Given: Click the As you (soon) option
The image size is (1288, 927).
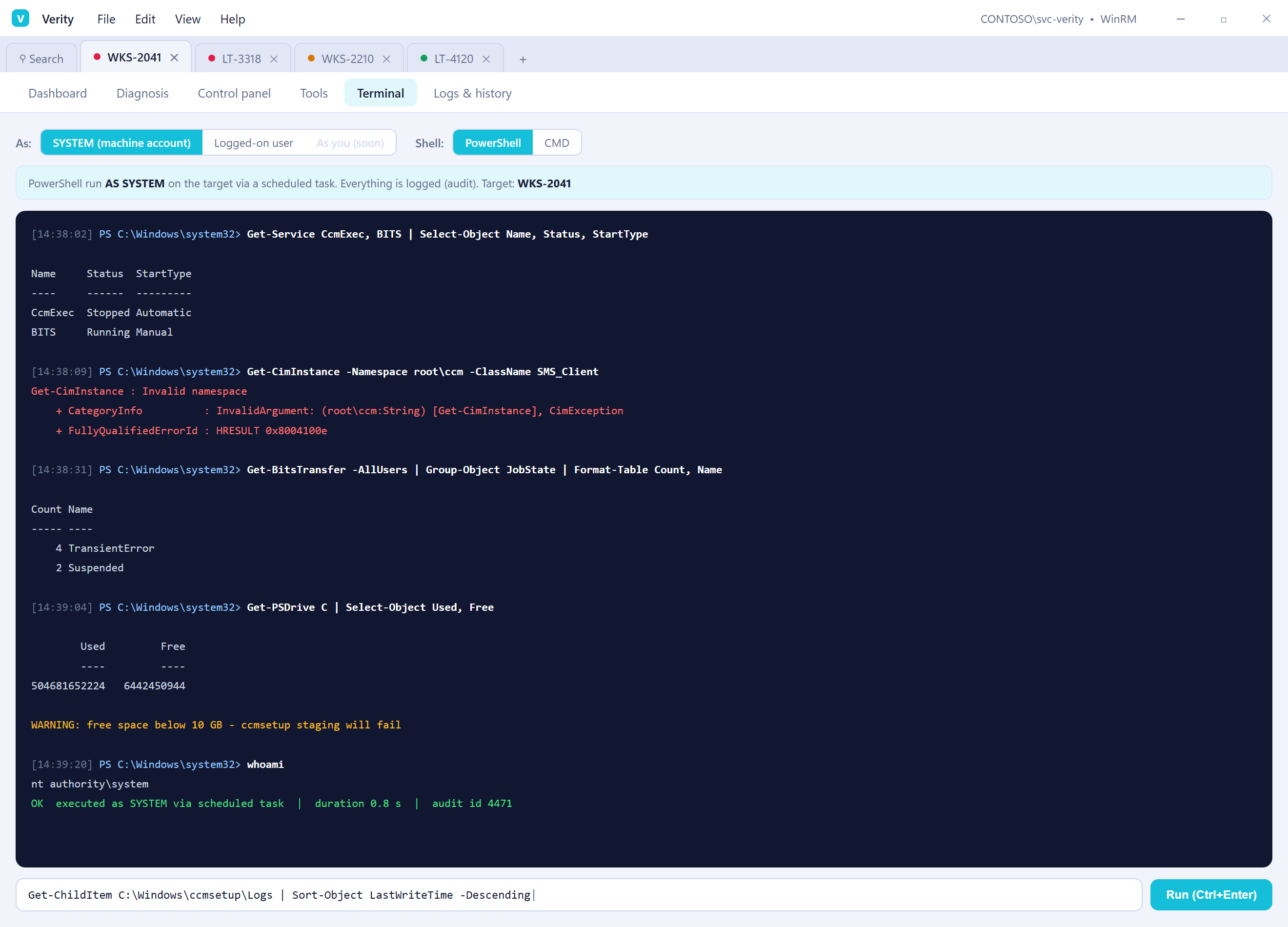Looking at the screenshot, I should click(350, 142).
